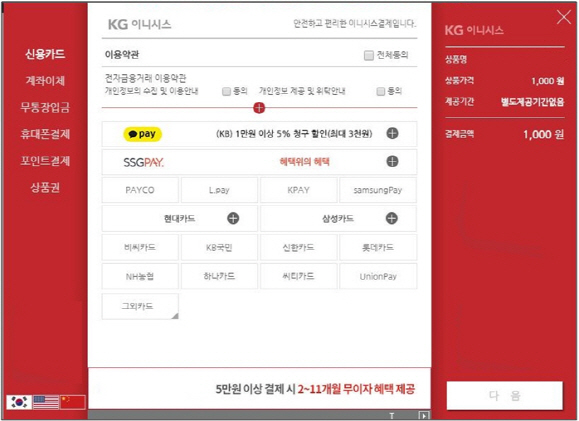The image size is (579, 421).
Task: Click the 상품가격 1,000 원 value
Action: click(x=548, y=81)
